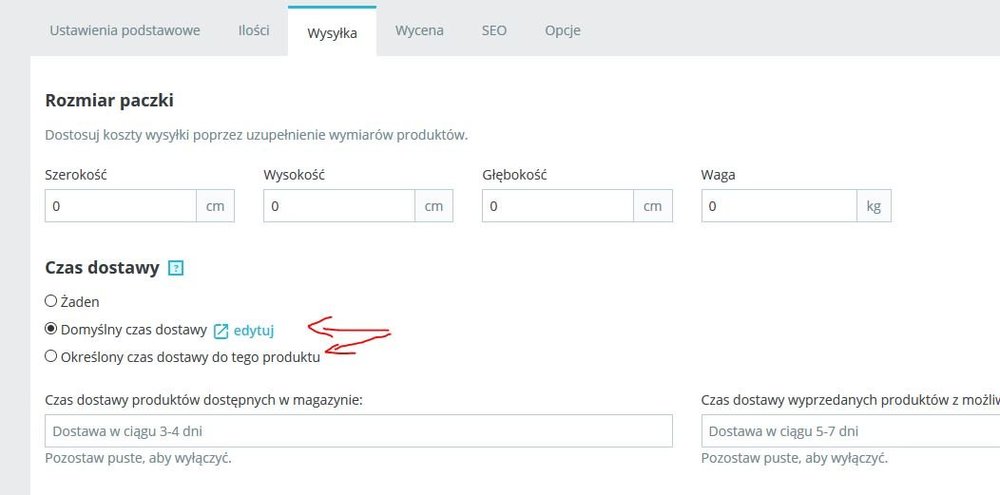Click the in-stock delivery time field
Viewport: 1000px width, 495px height.
click(358, 431)
